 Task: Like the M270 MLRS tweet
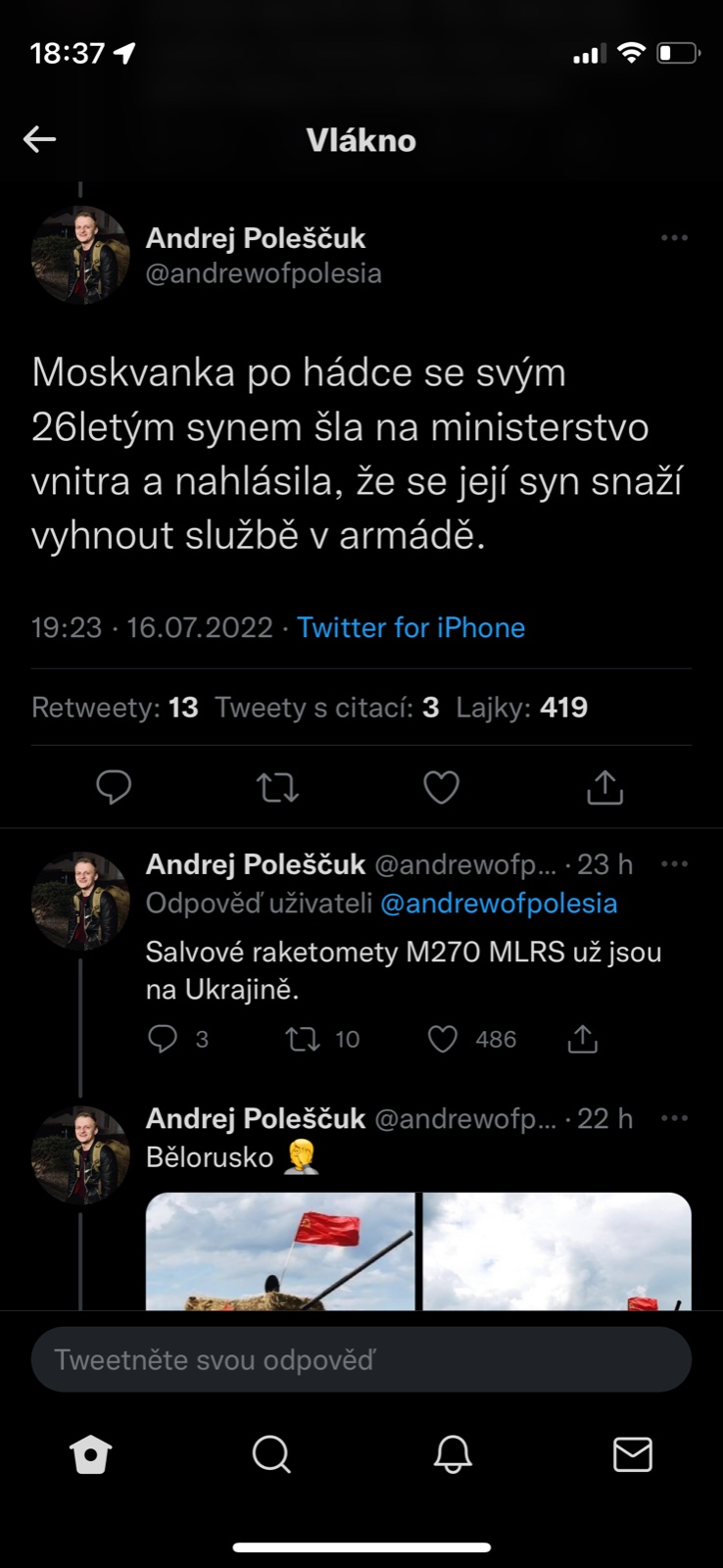tap(443, 1039)
